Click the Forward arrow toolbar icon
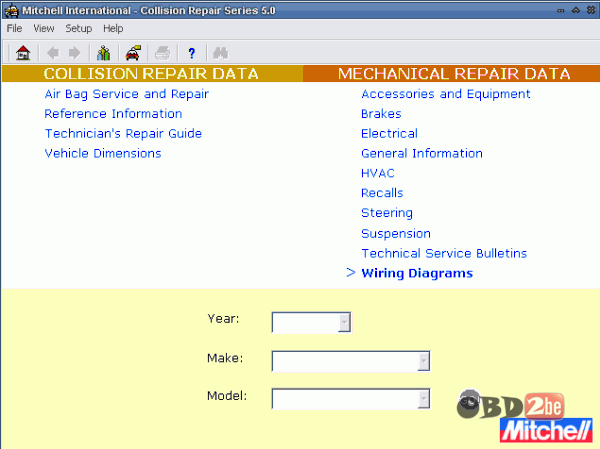The width and height of the screenshot is (600, 449). (74, 53)
